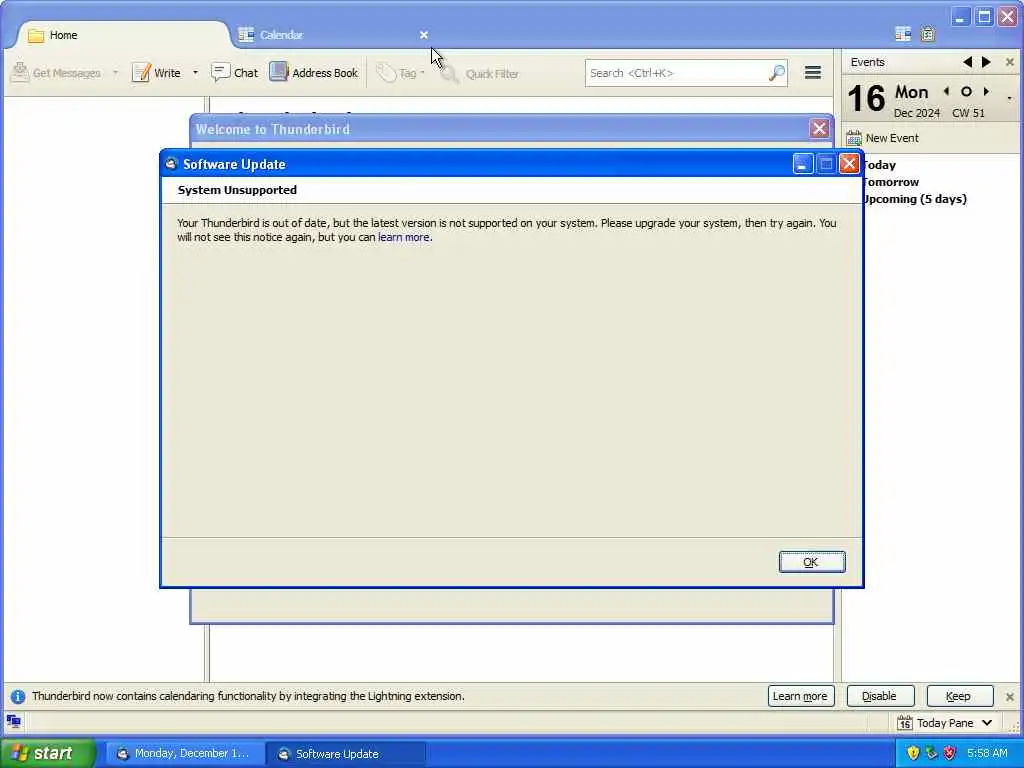
Task: Click New Event in today pane
Action: click(x=882, y=138)
